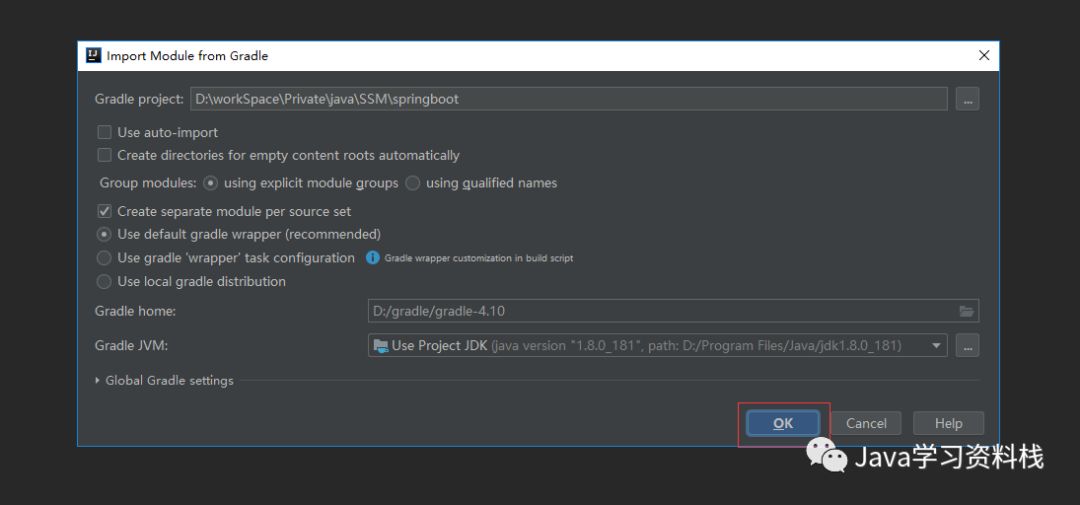Open the Gradle JVM browse ellipsis button
Viewport: 1080px width, 505px height.
click(967, 345)
